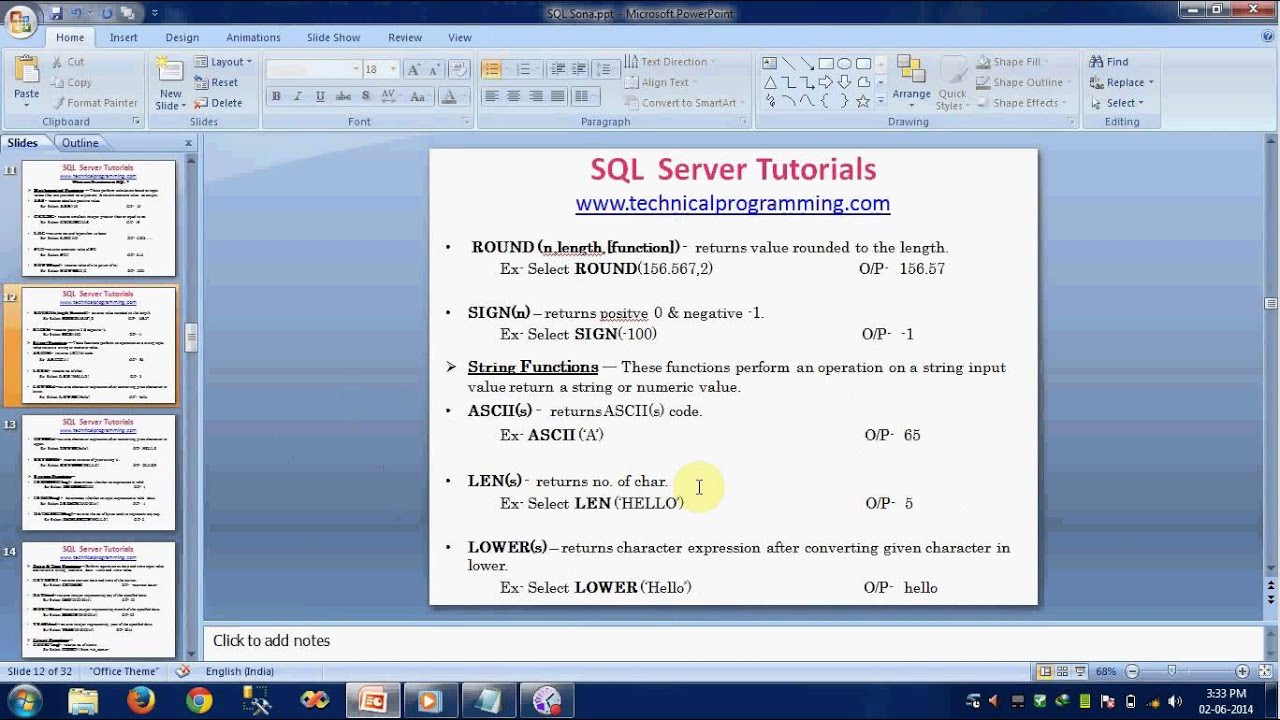Pick the isosceles triangle shape
Viewport: 1280px width, 720px height.
click(769, 82)
